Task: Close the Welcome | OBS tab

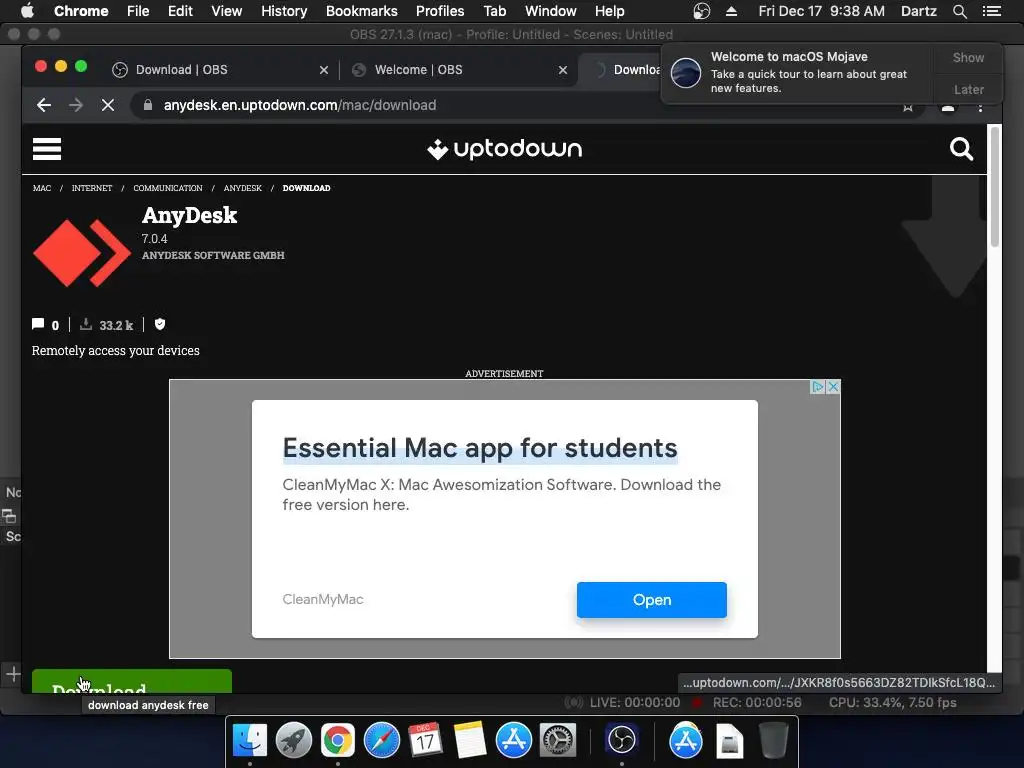Action: (563, 70)
